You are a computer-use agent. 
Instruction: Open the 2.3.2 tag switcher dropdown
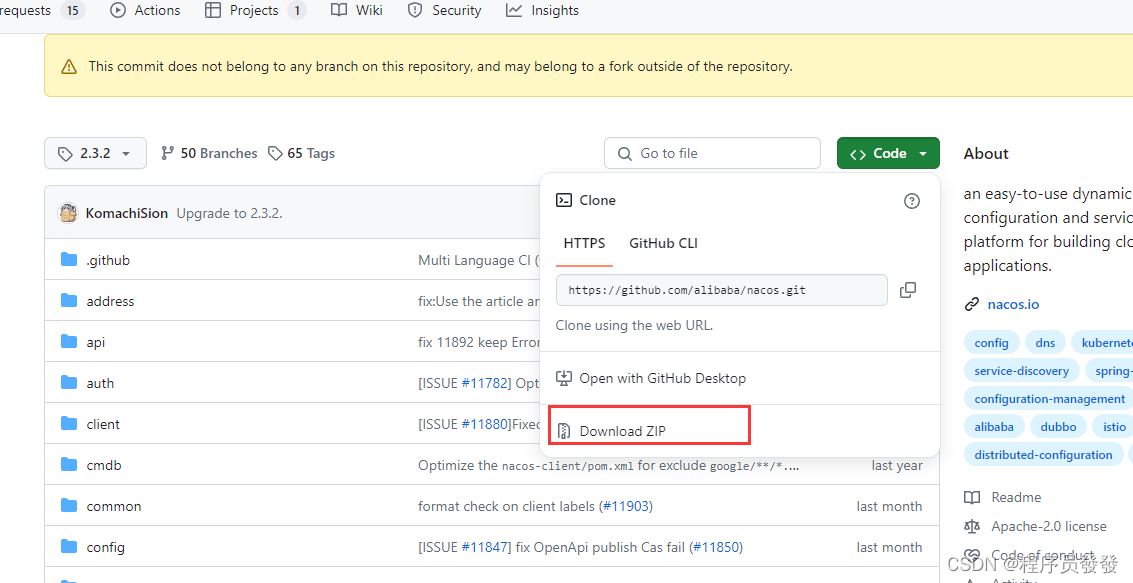pyautogui.click(x=95, y=153)
